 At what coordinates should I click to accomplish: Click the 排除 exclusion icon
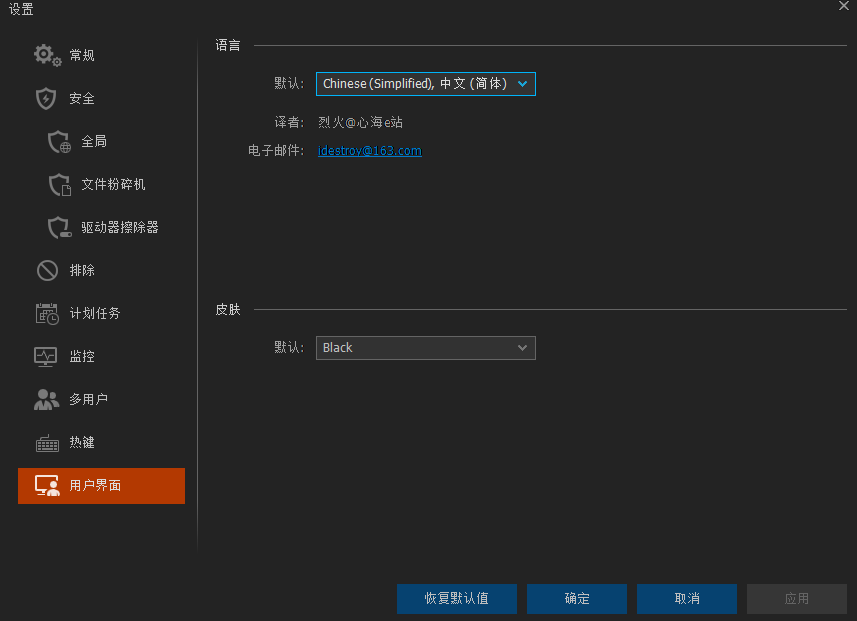point(46,270)
